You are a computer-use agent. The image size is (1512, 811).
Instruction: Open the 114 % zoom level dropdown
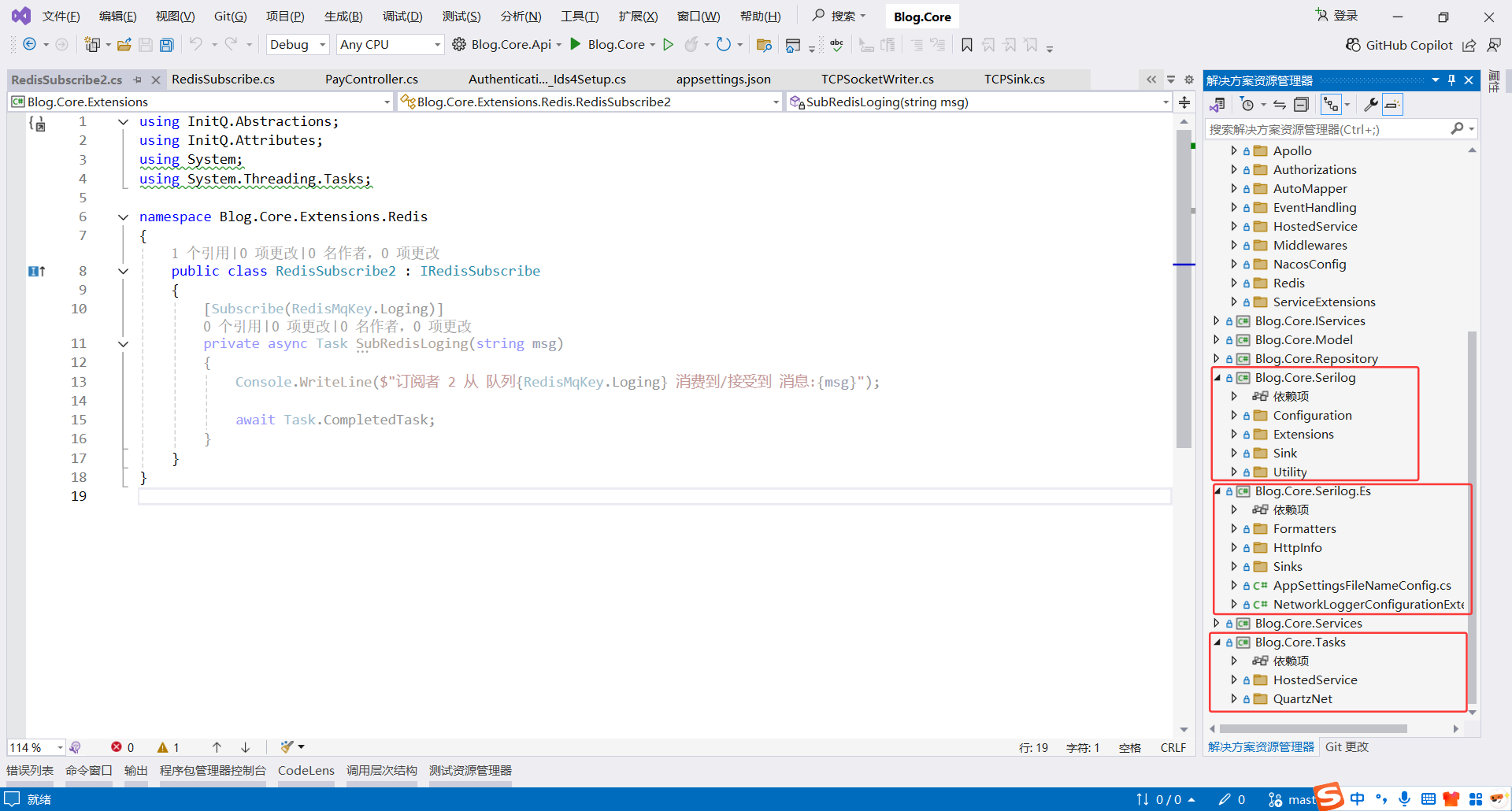[x=36, y=747]
